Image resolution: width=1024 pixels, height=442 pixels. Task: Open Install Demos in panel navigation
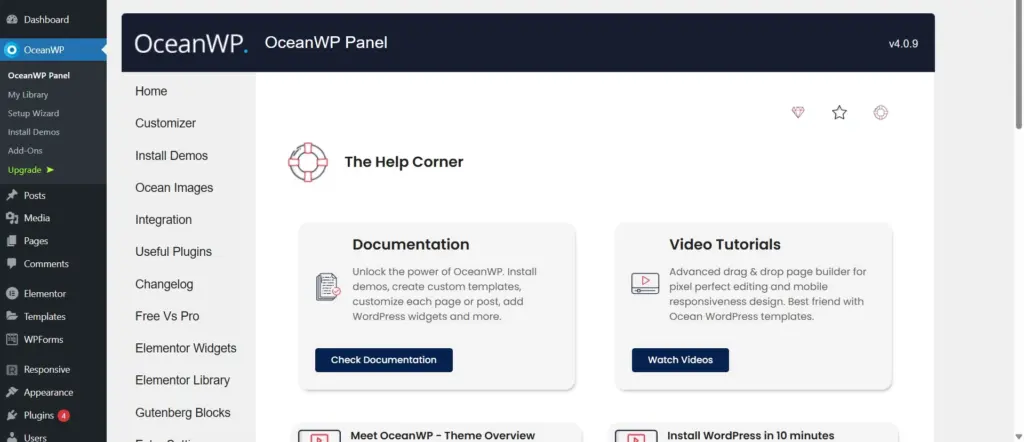(x=171, y=155)
